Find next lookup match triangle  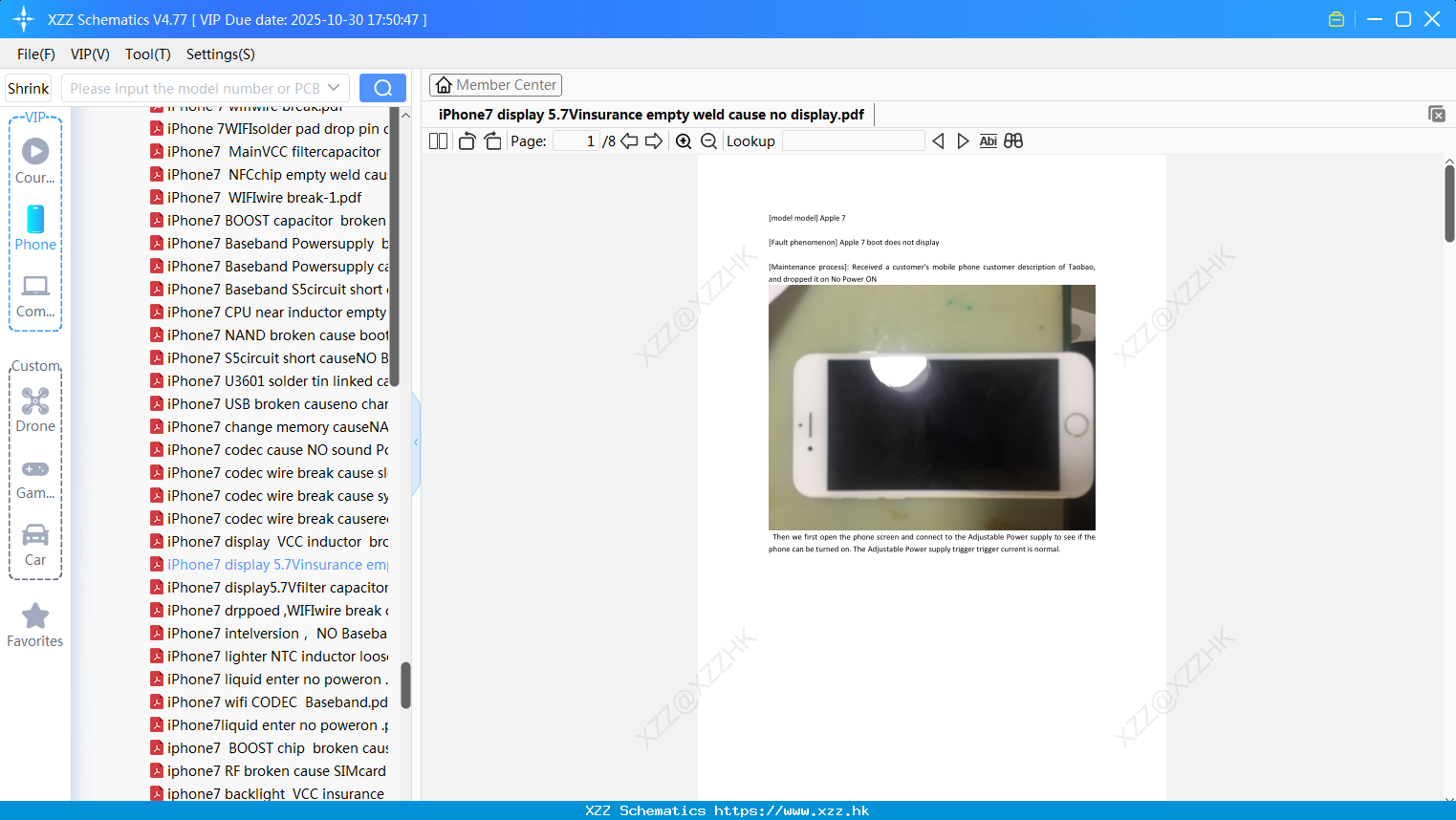tap(963, 140)
